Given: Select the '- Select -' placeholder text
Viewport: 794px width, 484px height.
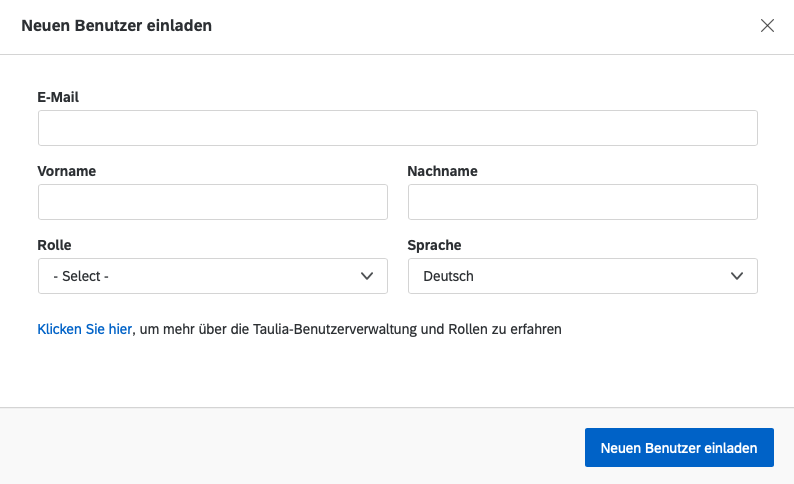Looking at the screenshot, I should click(x=81, y=276).
